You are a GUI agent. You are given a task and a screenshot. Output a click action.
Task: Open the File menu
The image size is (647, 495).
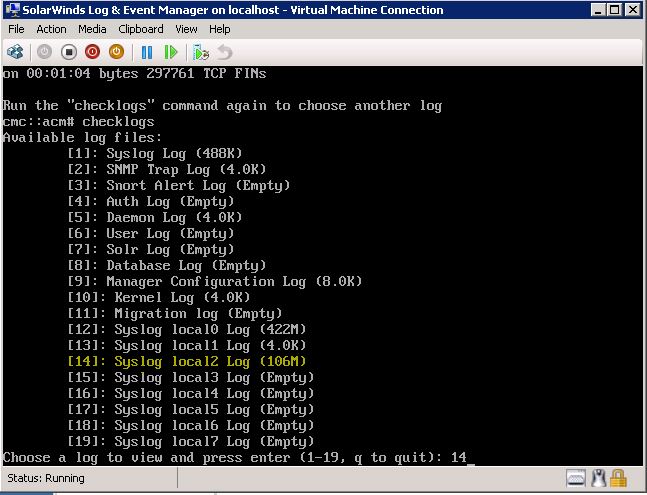[x=16, y=29]
